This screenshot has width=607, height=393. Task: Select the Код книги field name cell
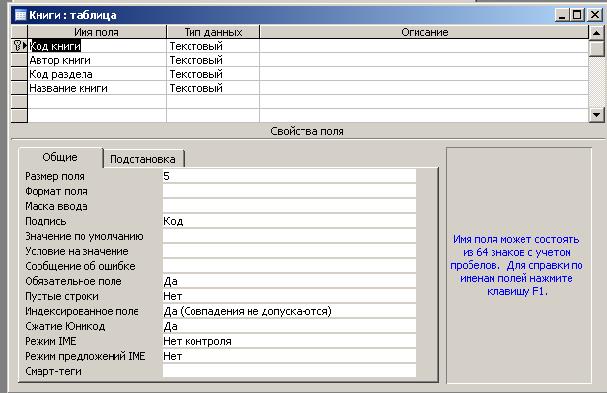[x=97, y=46]
